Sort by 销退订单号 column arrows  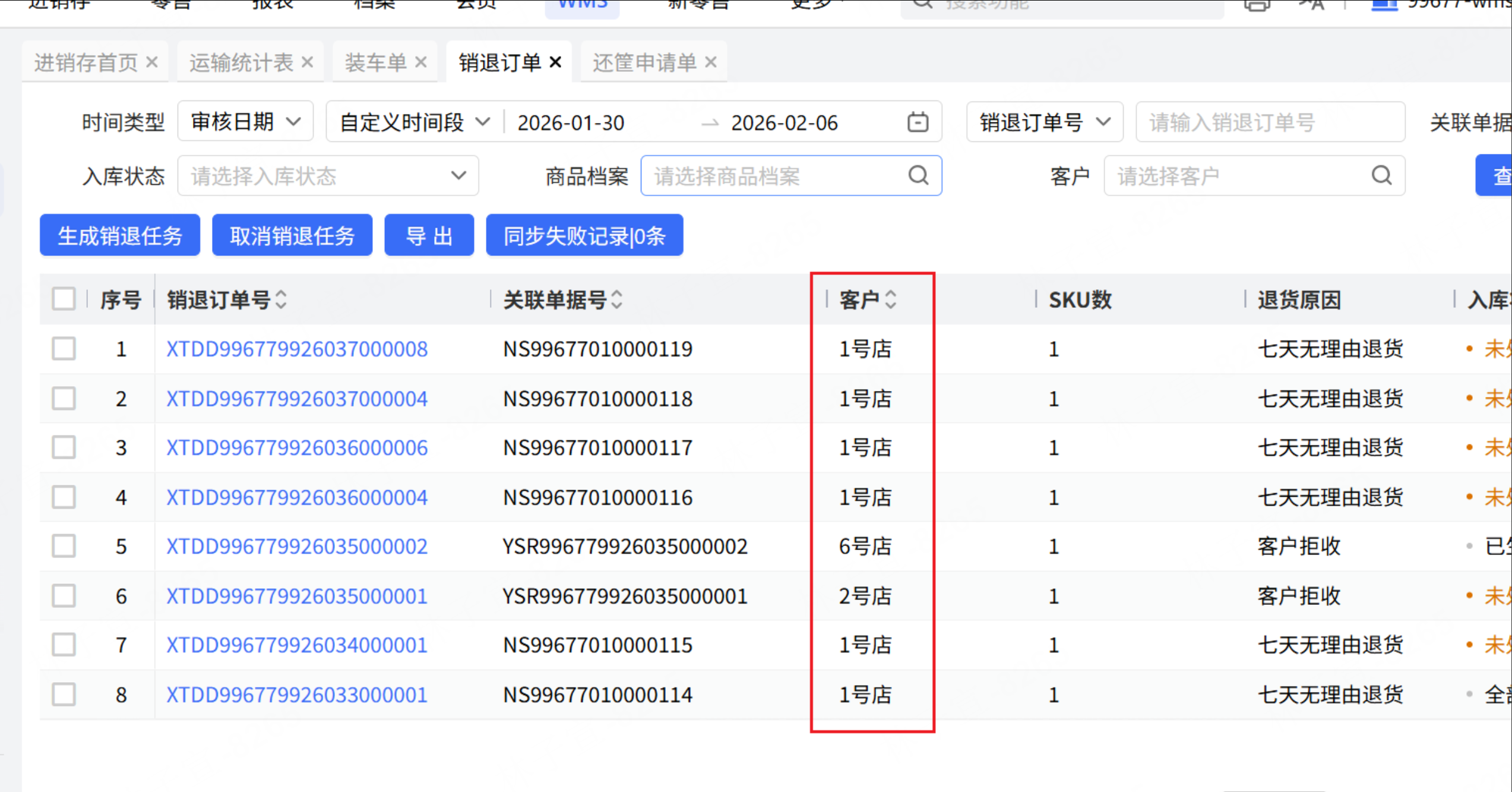tap(281, 299)
